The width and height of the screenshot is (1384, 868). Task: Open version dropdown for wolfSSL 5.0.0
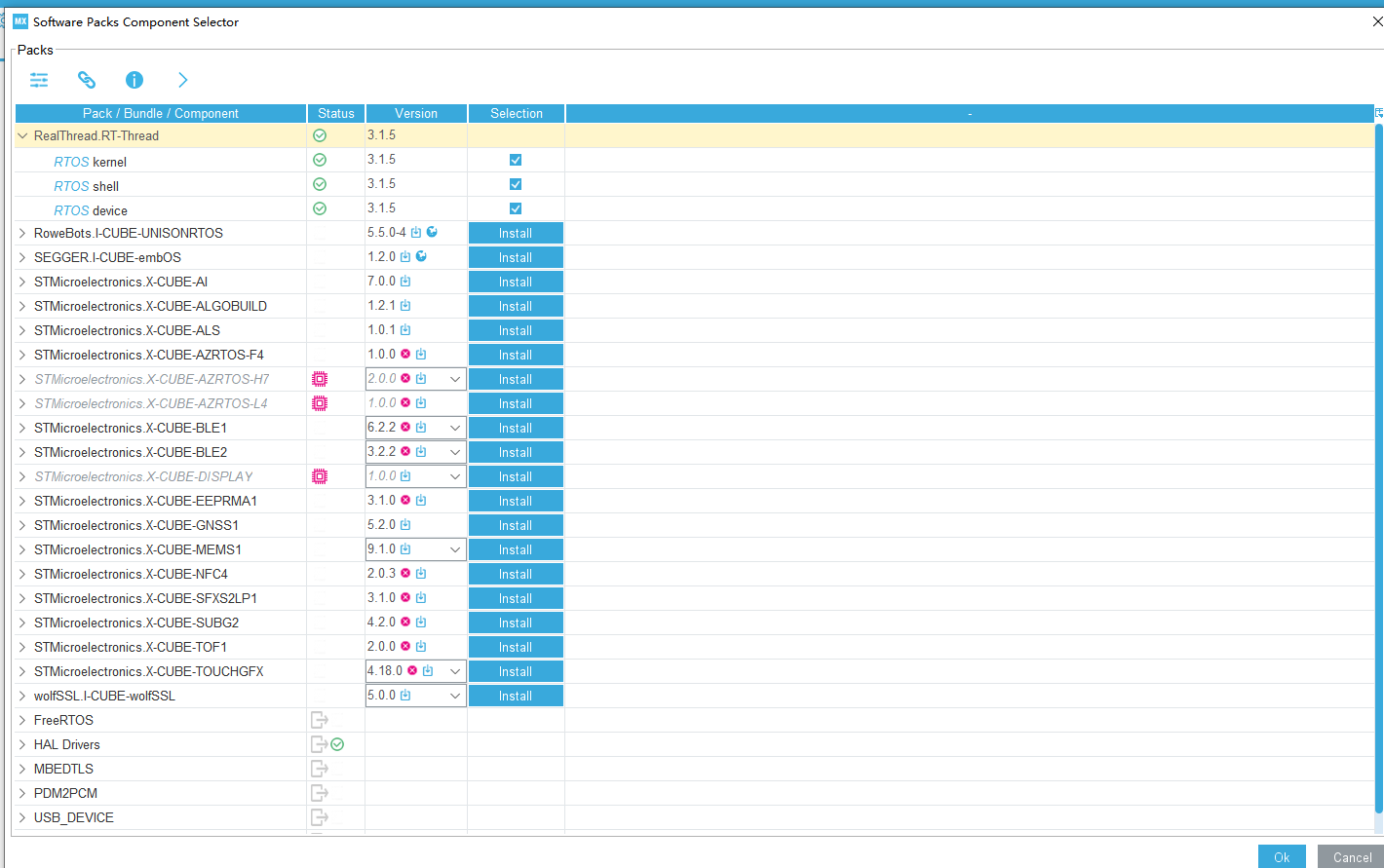454,696
